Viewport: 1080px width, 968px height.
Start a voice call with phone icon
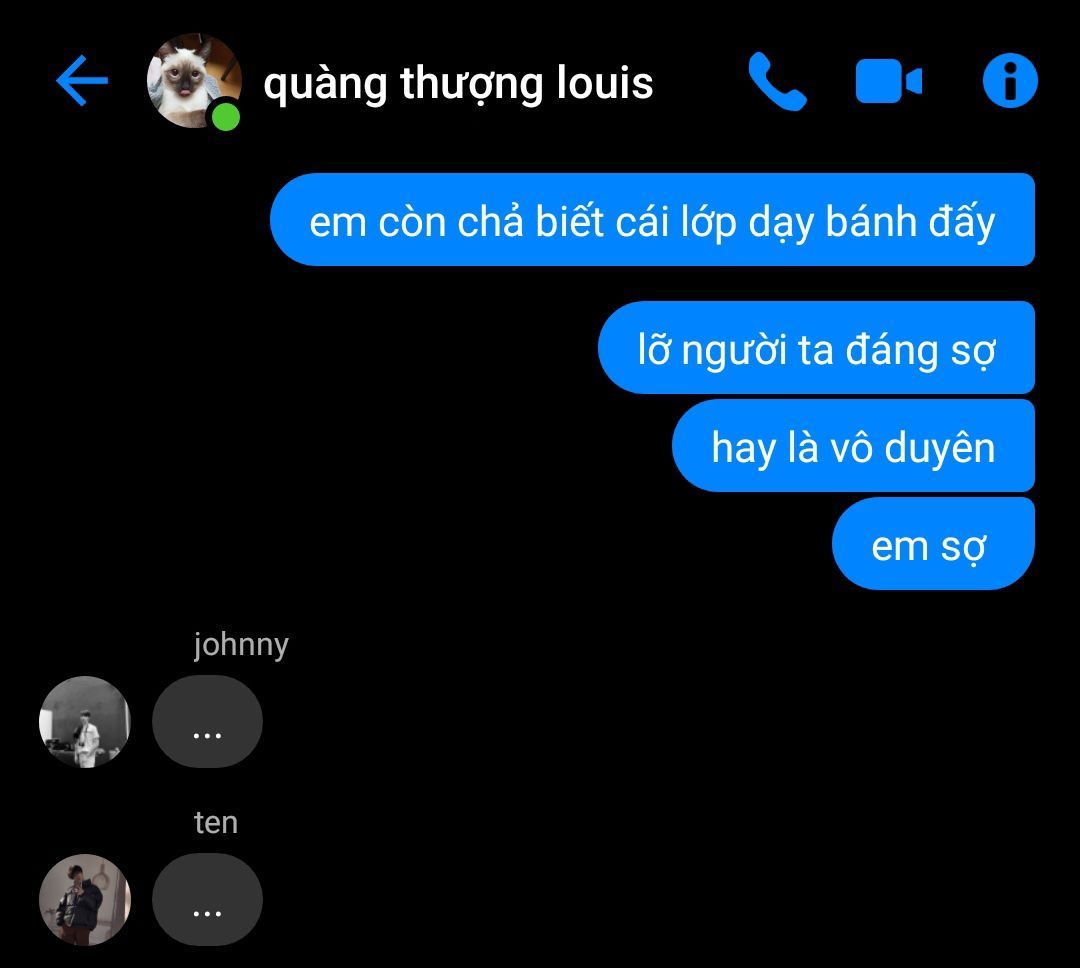click(777, 81)
